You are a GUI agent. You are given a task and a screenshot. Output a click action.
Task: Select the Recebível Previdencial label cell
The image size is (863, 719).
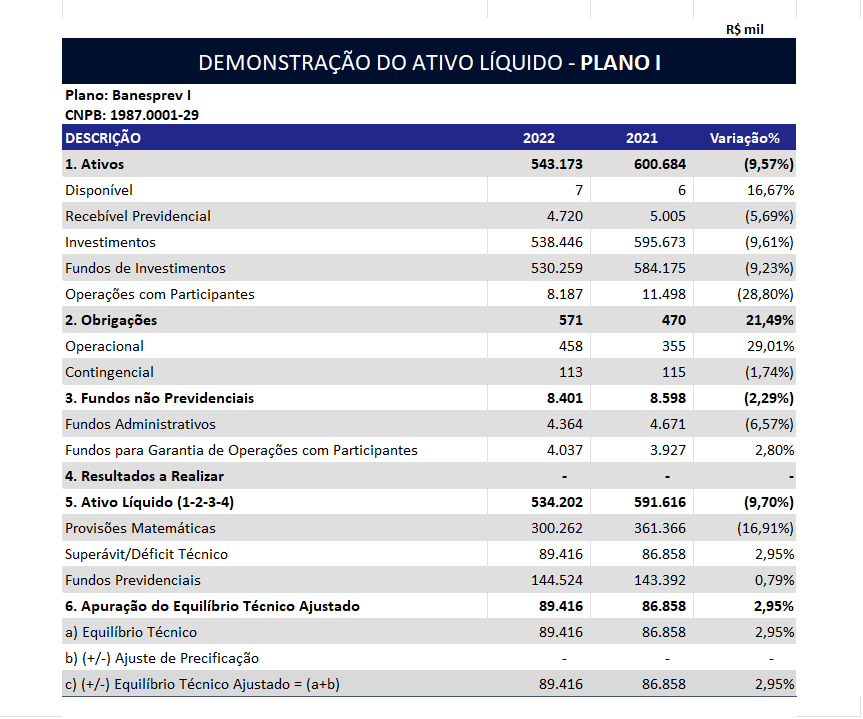tap(138, 216)
